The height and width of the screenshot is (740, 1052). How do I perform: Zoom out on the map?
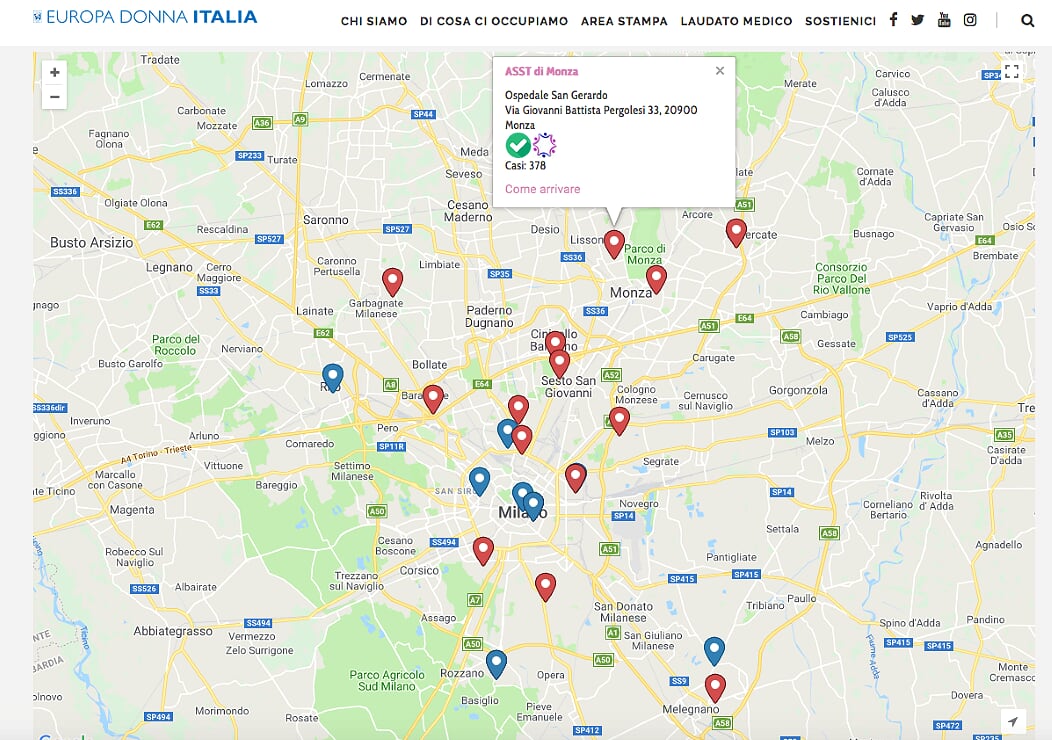(x=55, y=97)
